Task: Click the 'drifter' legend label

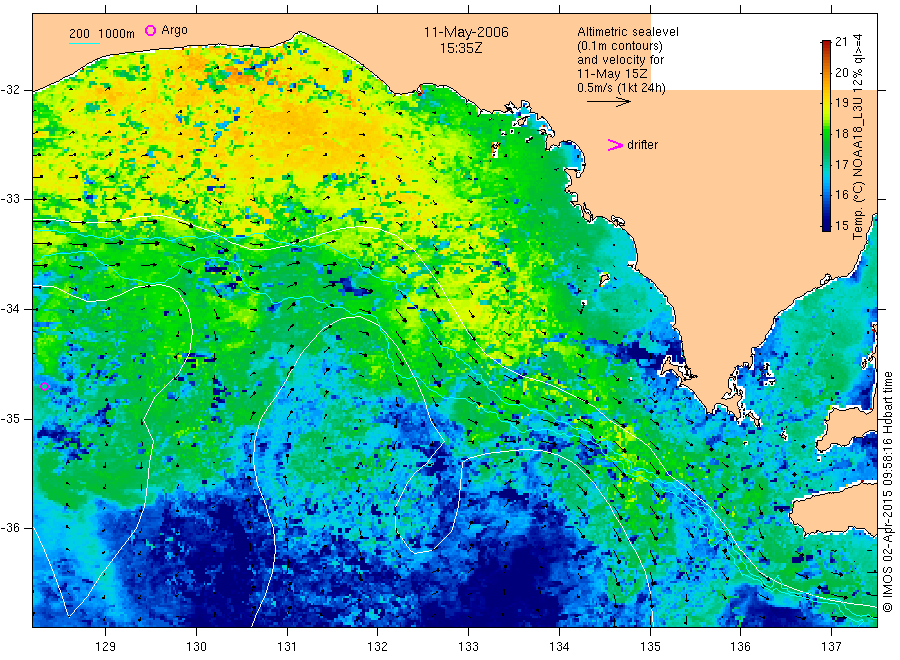Action: [642, 145]
